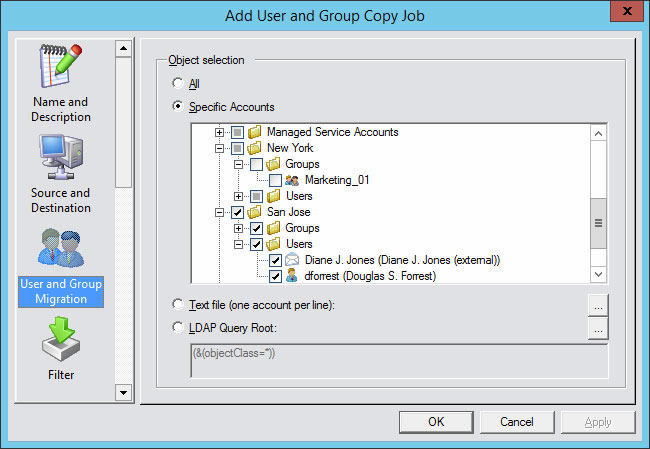650x449 pixels.
Task: Click the Managed Service Accounts folder icon
Action: [x=255, y=132]
